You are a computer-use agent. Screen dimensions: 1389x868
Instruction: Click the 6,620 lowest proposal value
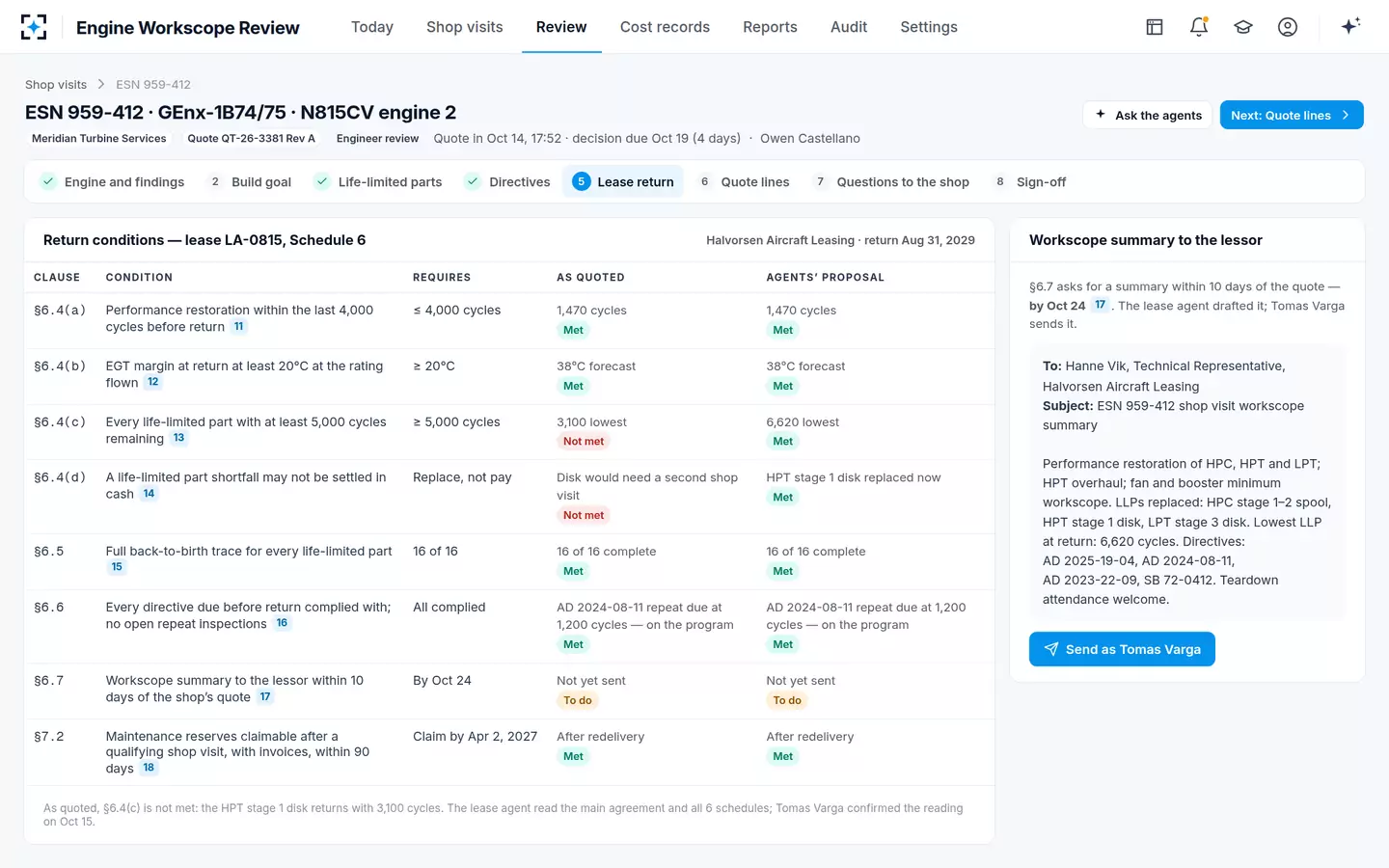tap(803, 422)
